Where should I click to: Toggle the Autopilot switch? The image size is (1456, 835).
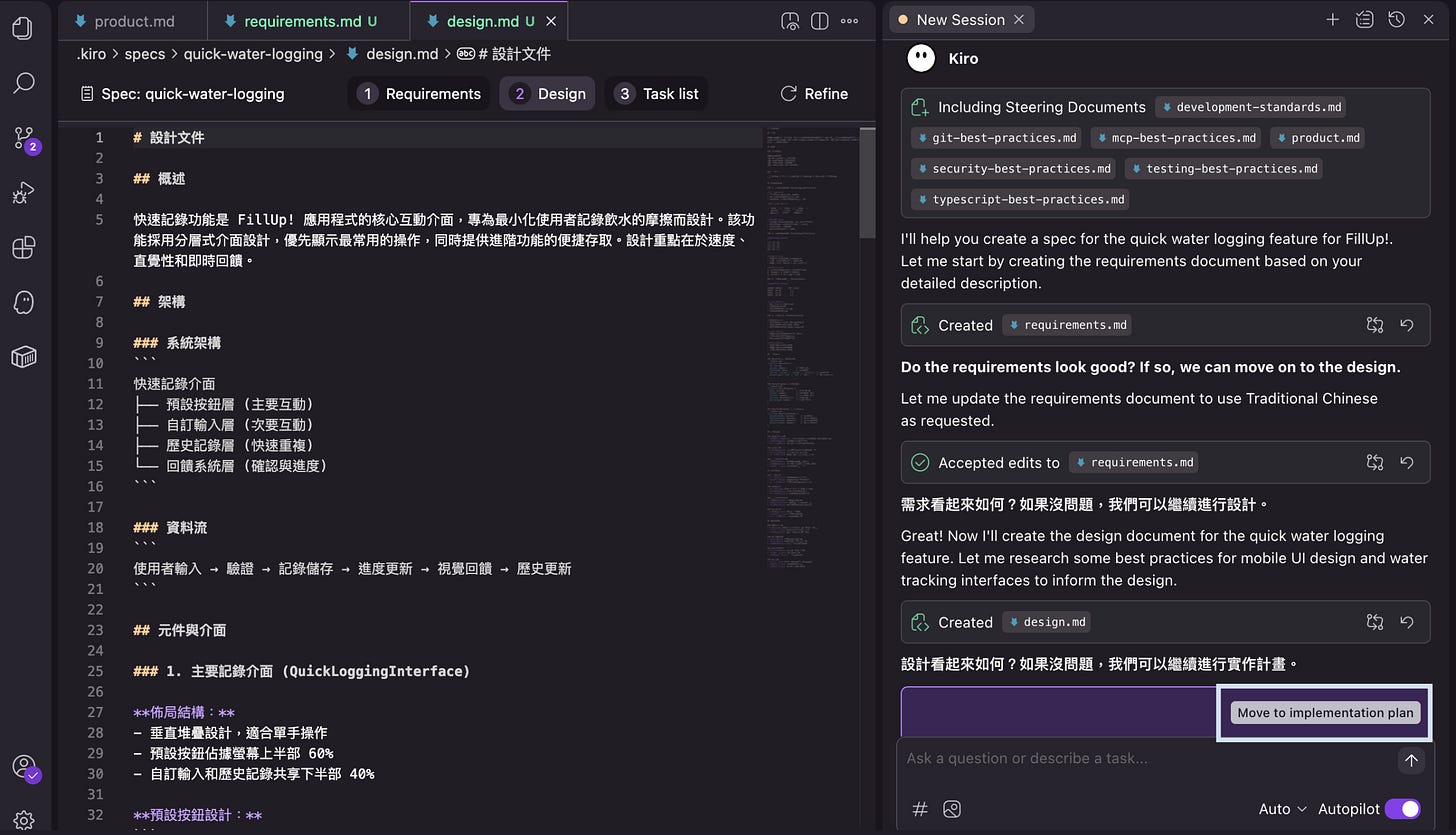coord(1402,809)
